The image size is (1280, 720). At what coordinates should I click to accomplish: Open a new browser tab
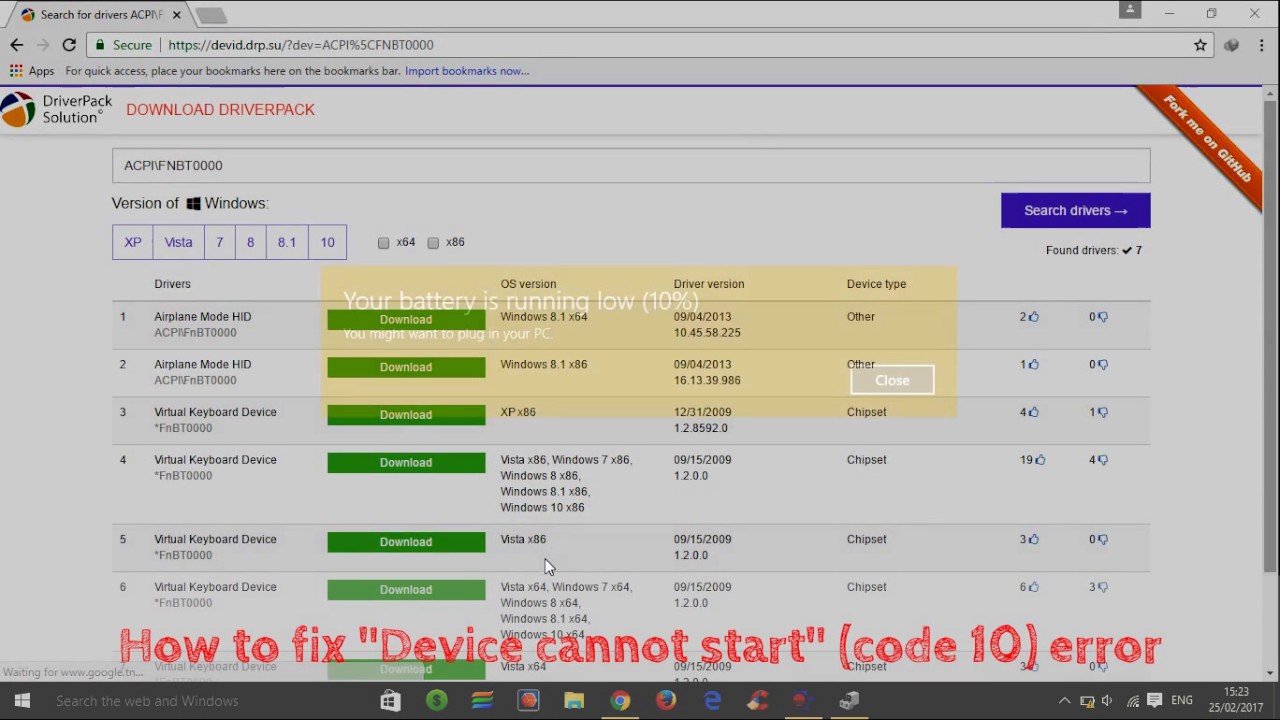tap(211, 15)
